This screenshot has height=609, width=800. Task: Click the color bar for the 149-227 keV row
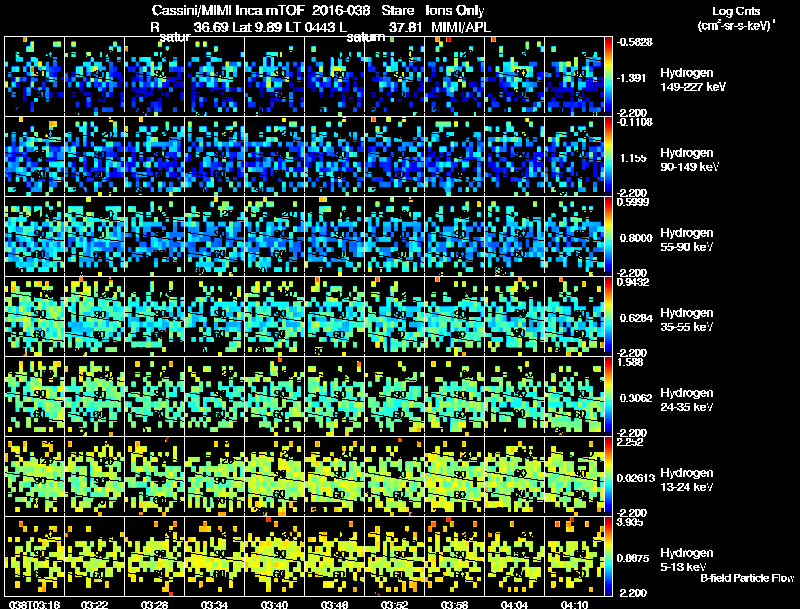(x=608, y=76)
